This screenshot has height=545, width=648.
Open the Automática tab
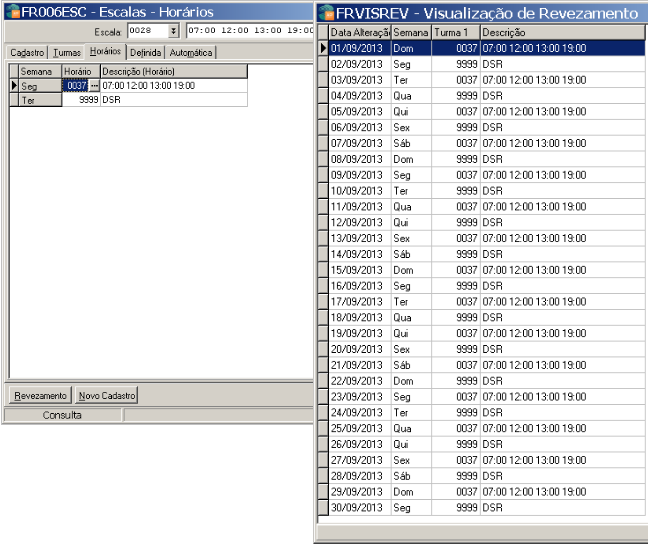[x=190, y=52]
